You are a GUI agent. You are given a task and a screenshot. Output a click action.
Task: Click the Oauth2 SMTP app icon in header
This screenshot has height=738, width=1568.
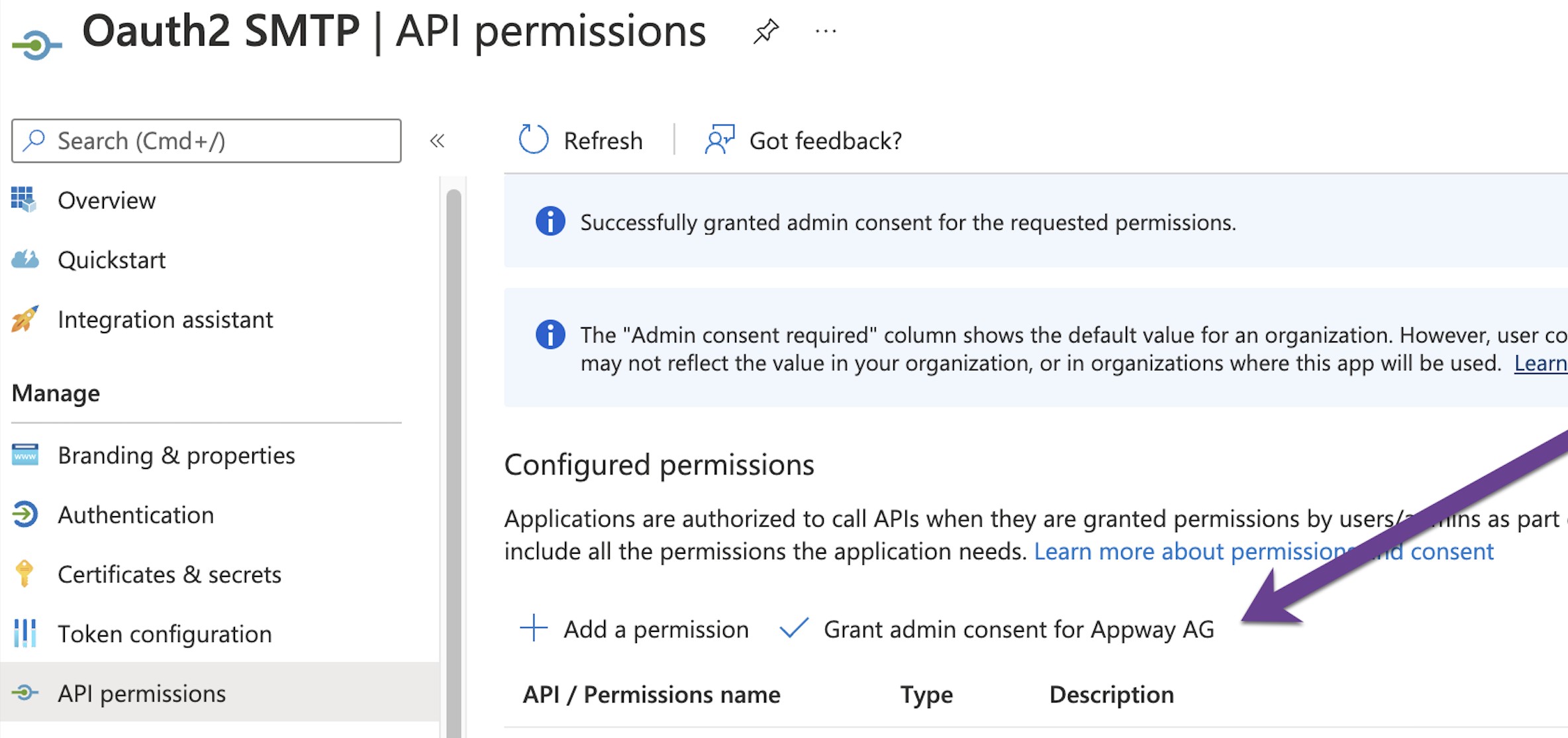coord(37,45)
